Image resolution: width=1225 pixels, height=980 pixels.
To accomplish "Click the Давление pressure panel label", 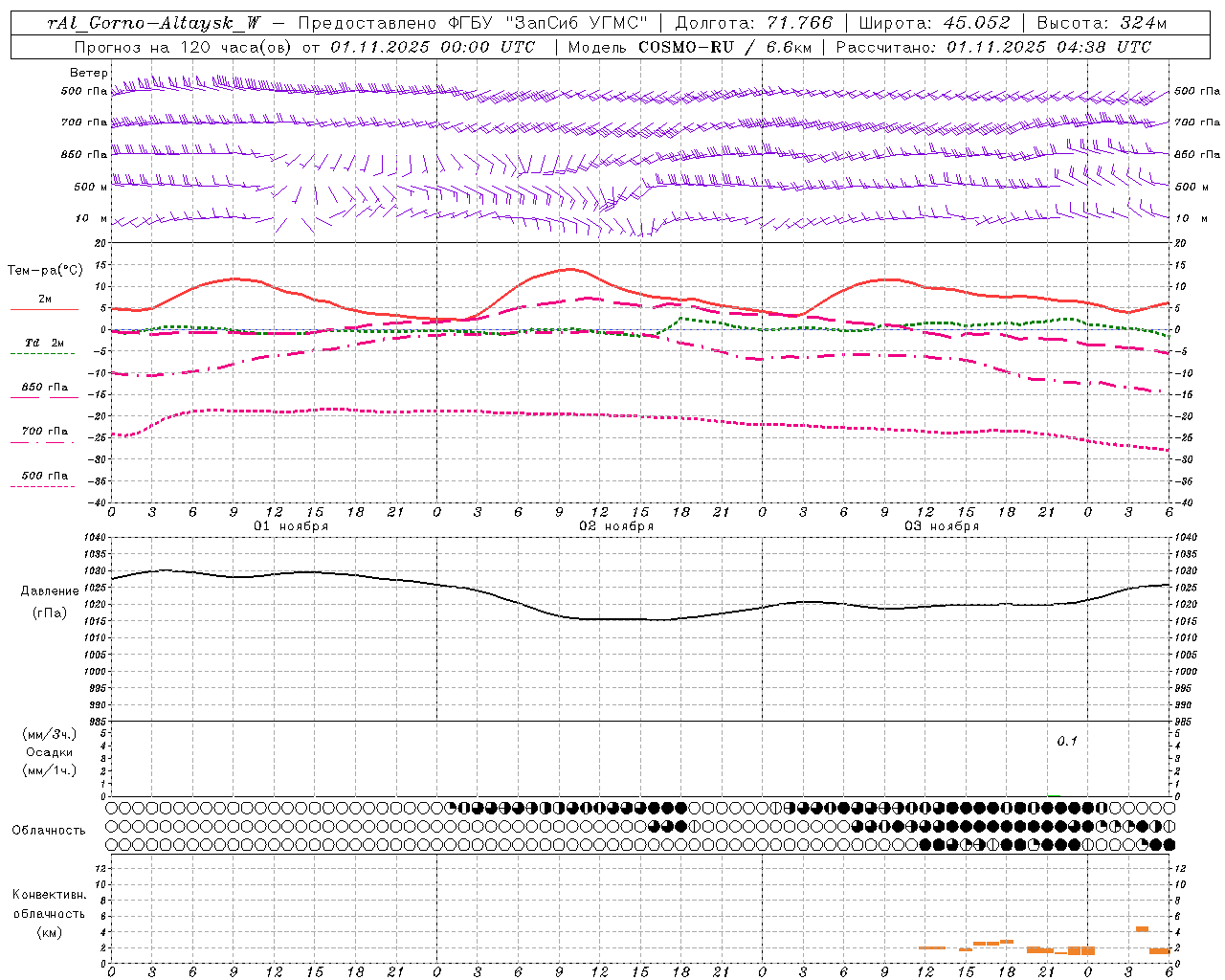I will (x=50, y=591).
